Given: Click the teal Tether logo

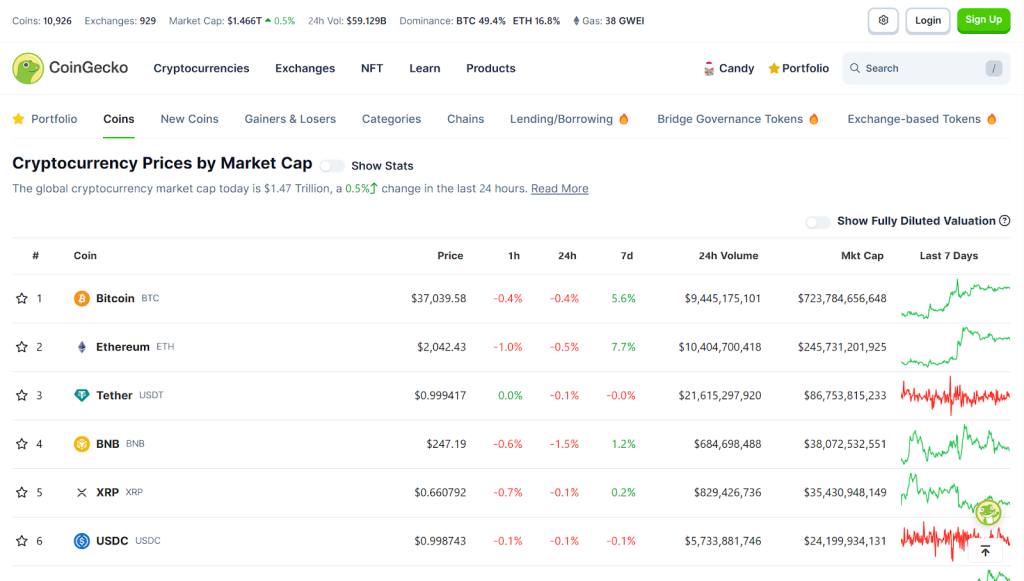Looking at the screenshot, I should (x=82, y=395).
